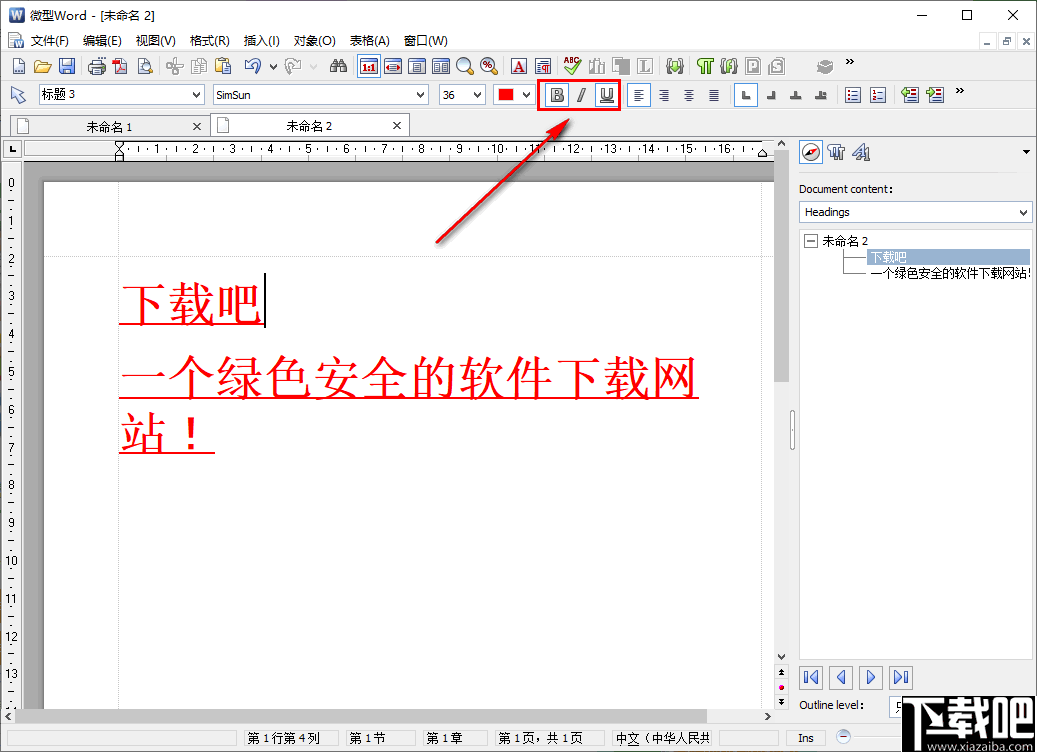1037x752 pixels.
Task: Enable numbered list formatting
Action: [x=878, y=95]
